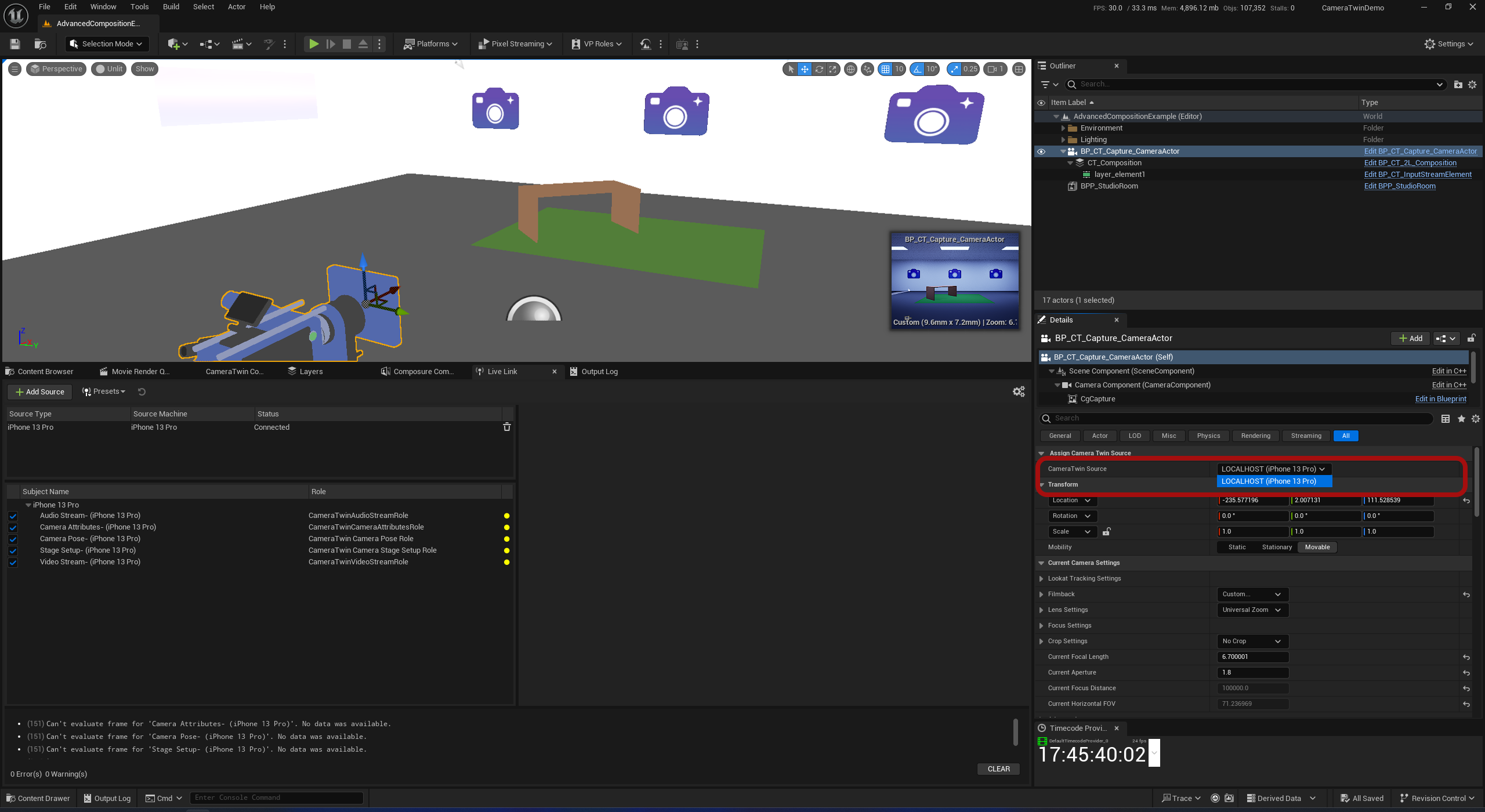Click the details panel lock icon

point(1471,338)
